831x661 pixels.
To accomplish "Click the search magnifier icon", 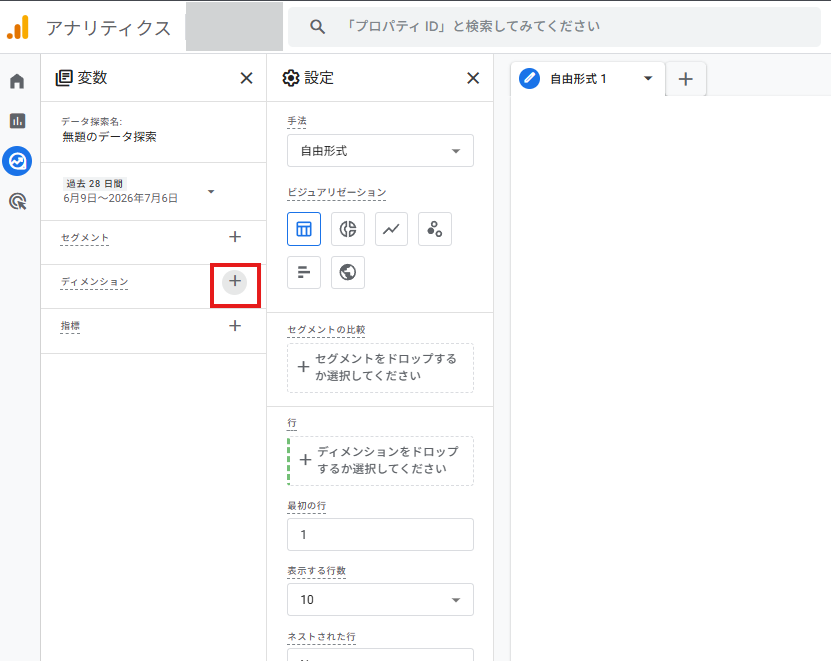I will [317, 27].
